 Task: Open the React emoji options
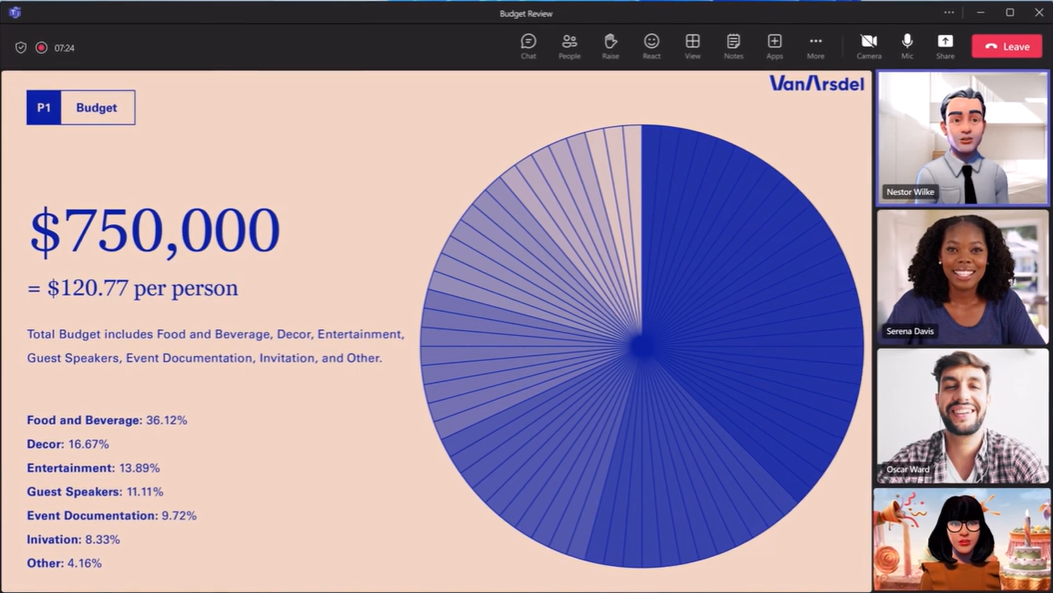651,46
